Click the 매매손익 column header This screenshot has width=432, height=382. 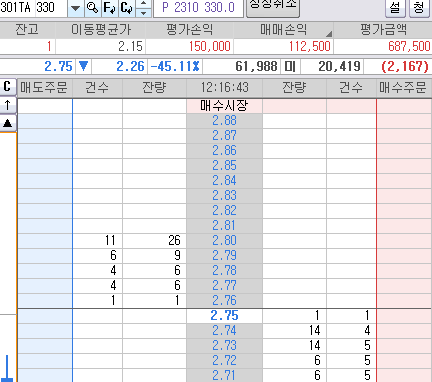point(283,30)
